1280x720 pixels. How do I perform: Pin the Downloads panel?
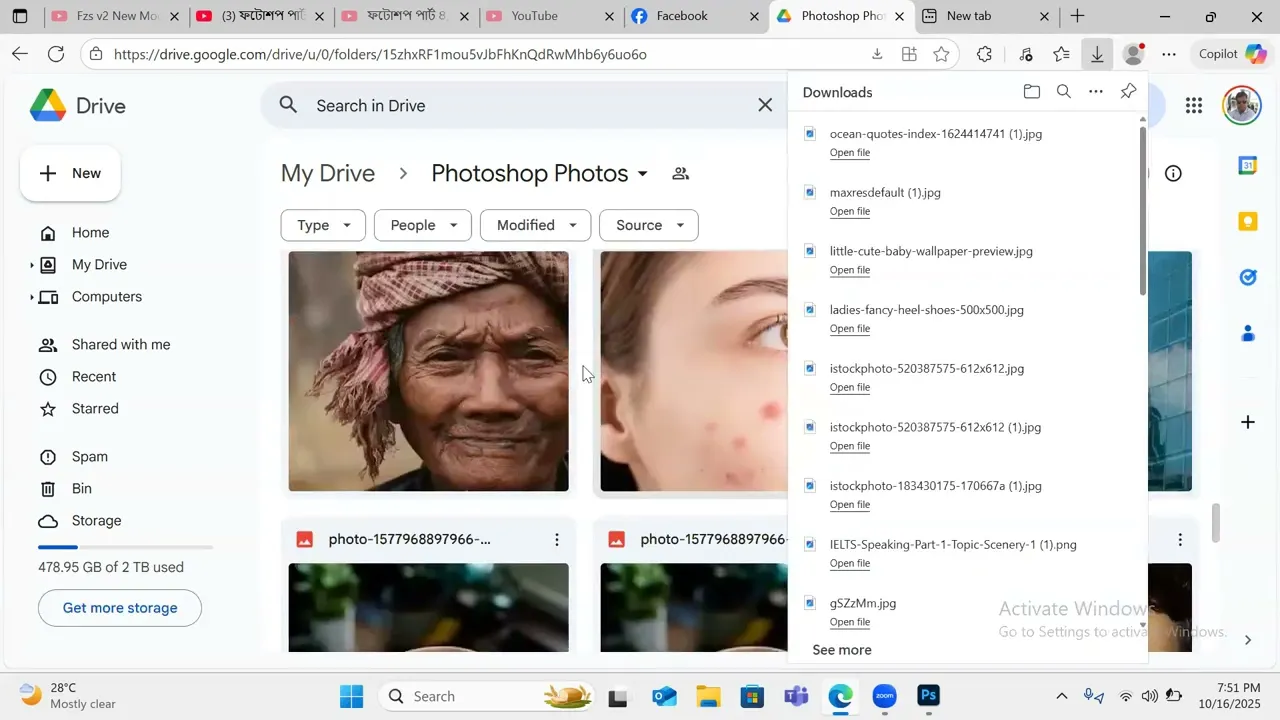(1128, 92)
